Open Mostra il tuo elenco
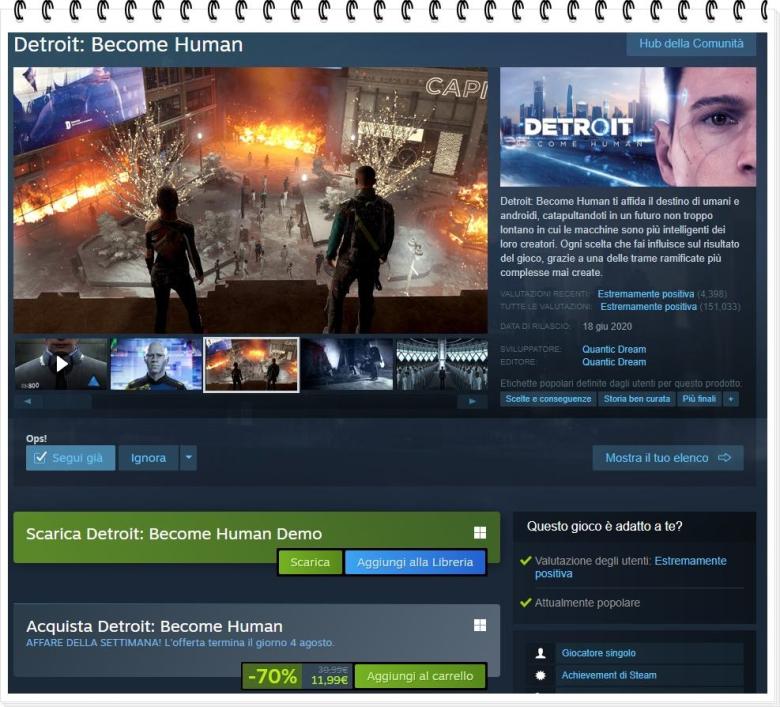Image resolution: width=780 pixels, height=707 pixels. tap(668, 458)
